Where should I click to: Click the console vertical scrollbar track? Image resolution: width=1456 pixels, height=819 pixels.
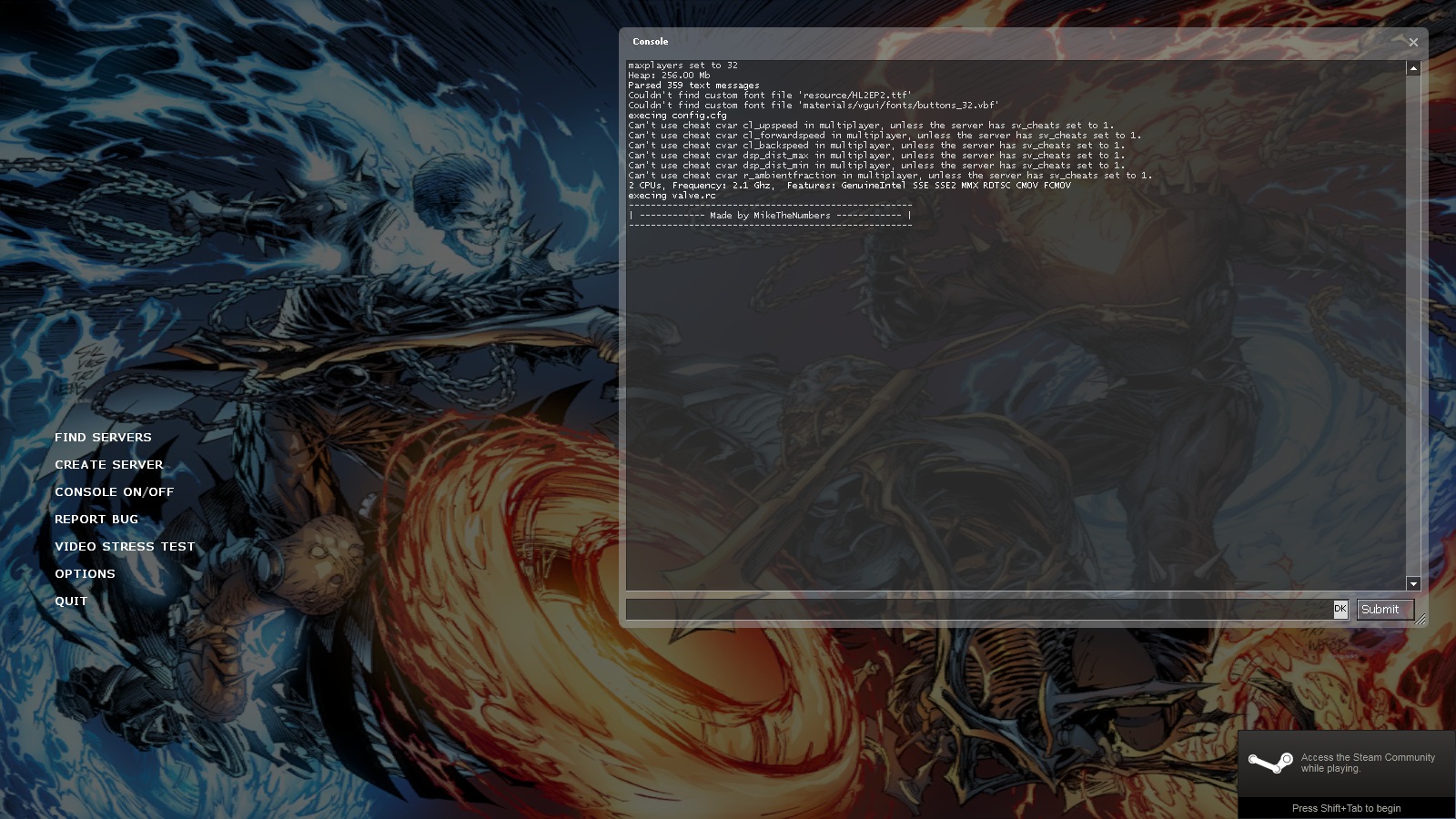(1413, 326)
